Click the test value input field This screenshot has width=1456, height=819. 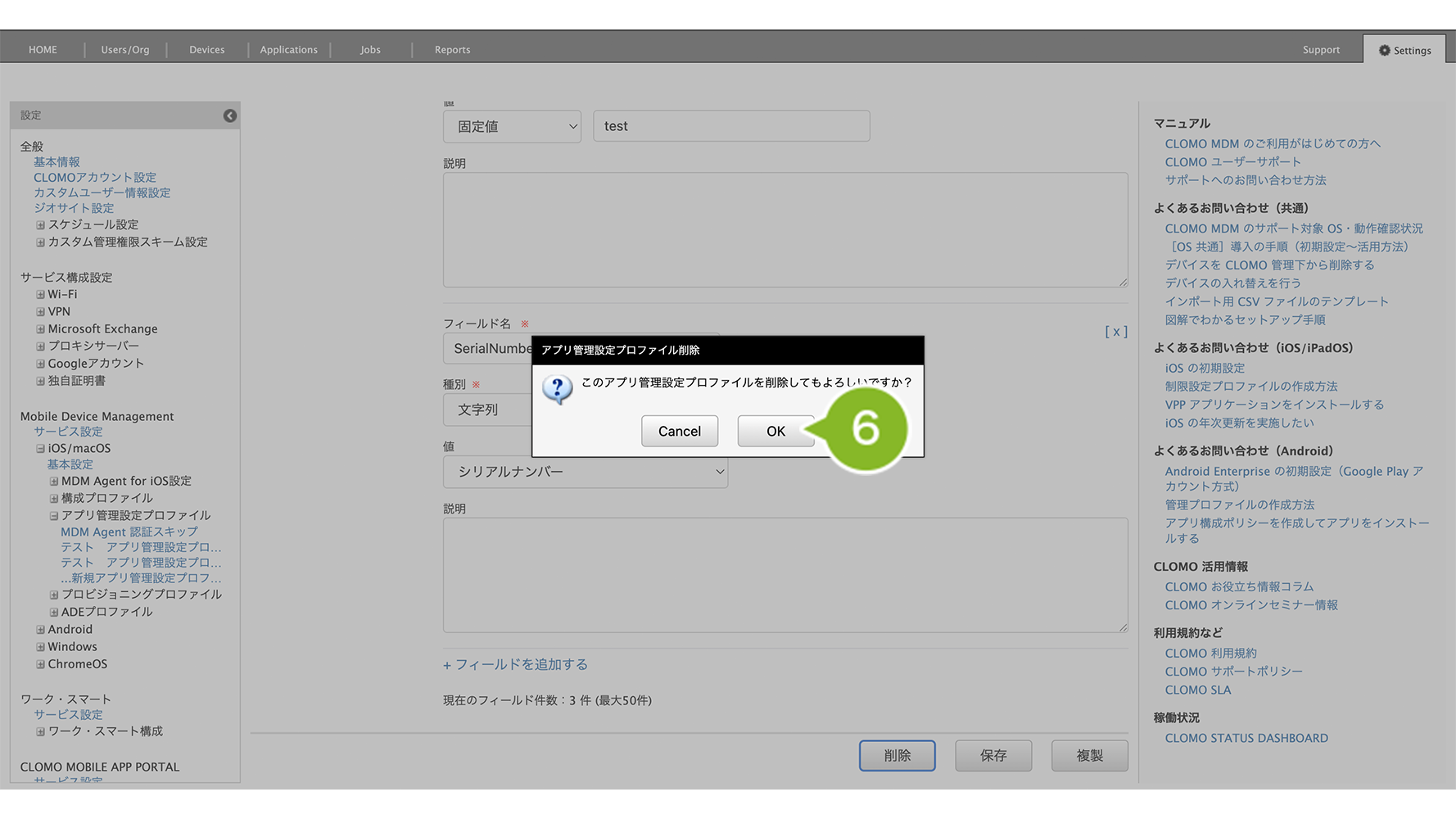[x=730, y=126]
